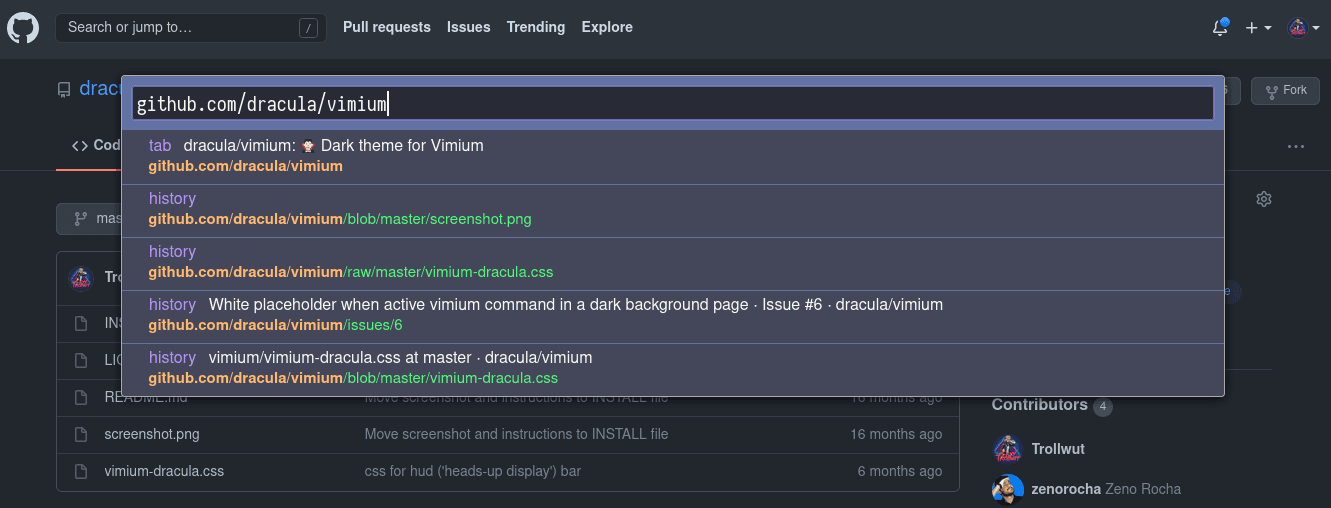
Task: Open screenshot.png file
Action: [x=152, y=434]
